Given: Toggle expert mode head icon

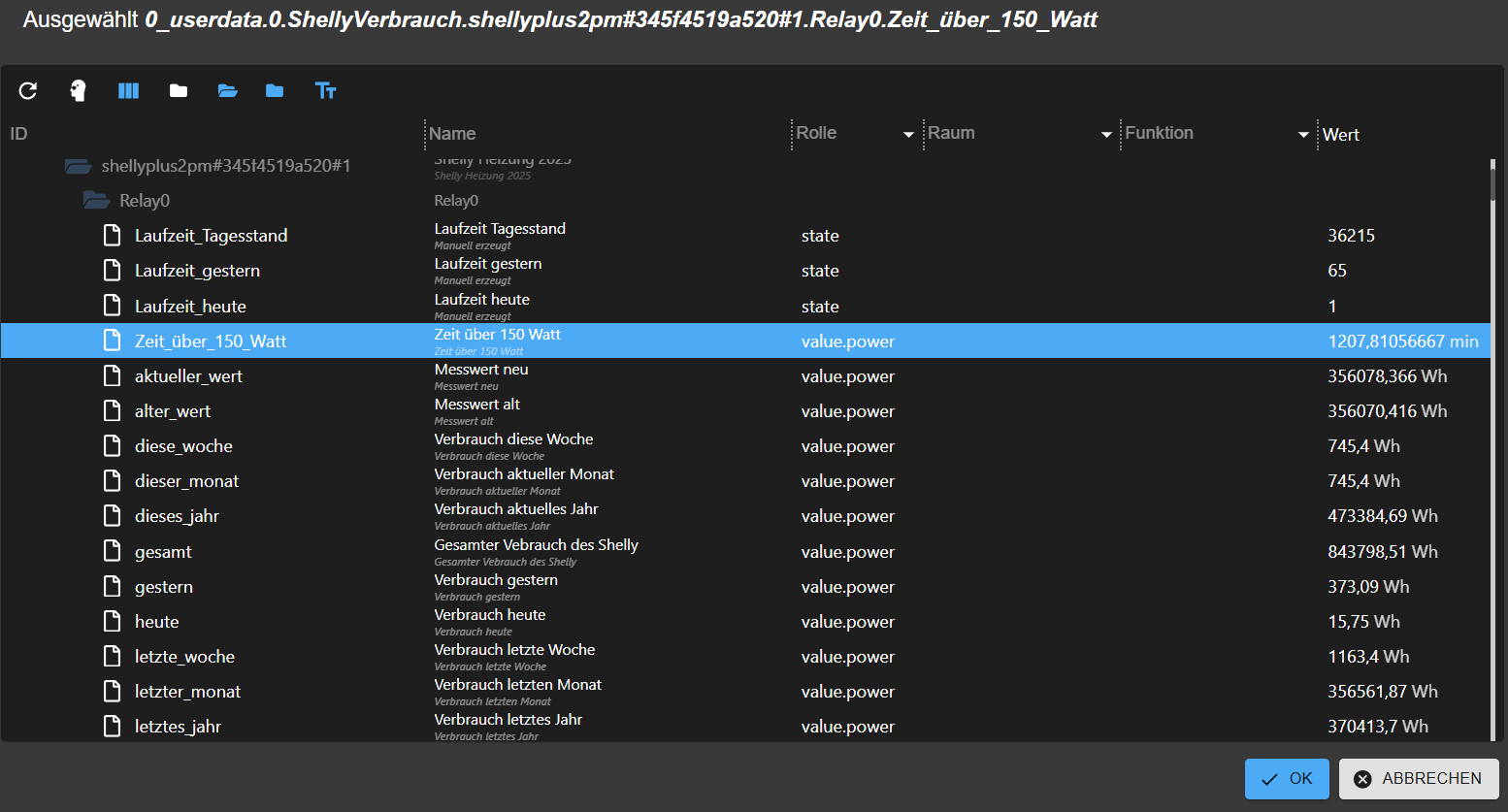Looking at the screenshot, I should (x=79, y=90).
